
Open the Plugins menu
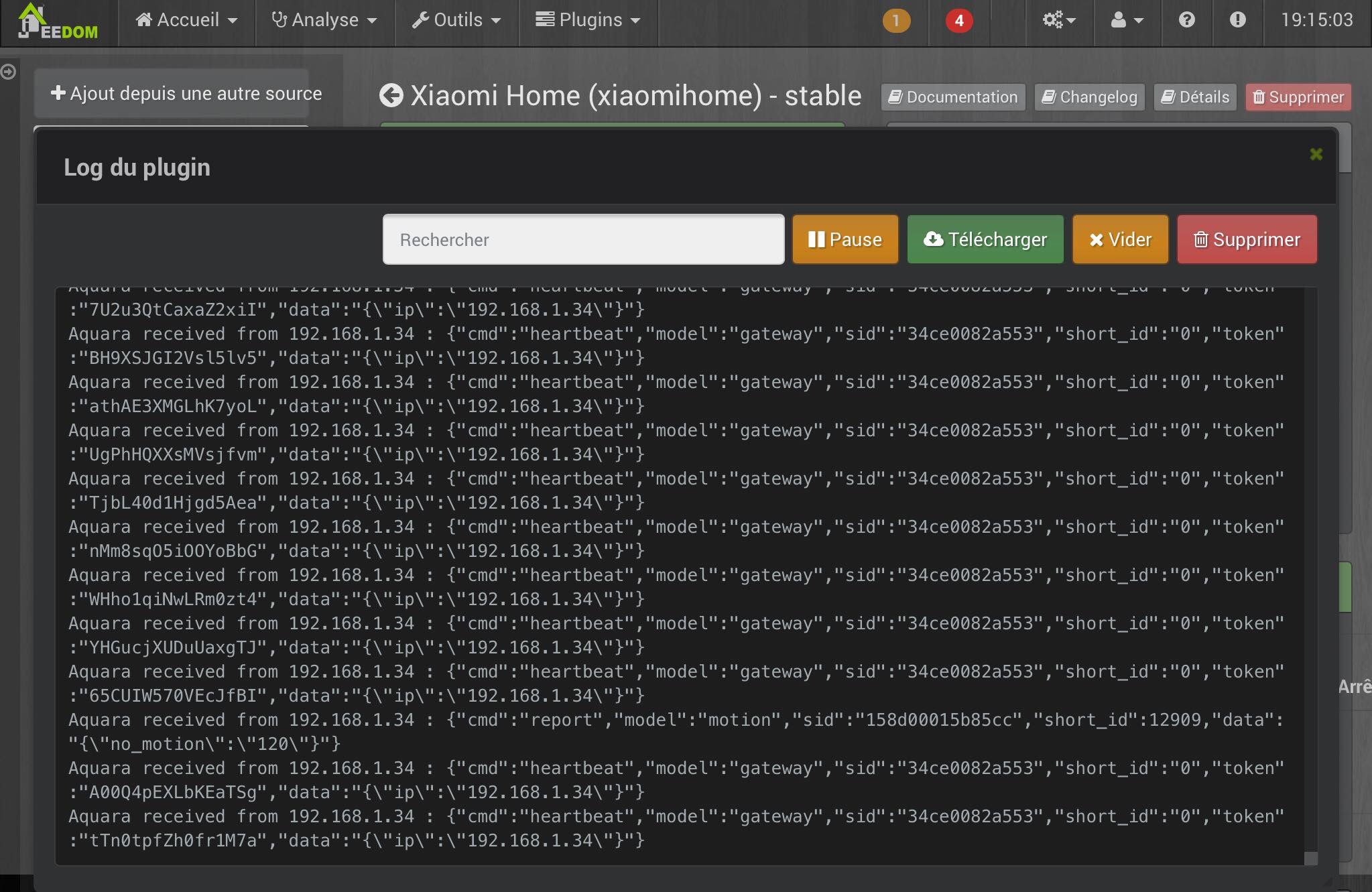588,20
